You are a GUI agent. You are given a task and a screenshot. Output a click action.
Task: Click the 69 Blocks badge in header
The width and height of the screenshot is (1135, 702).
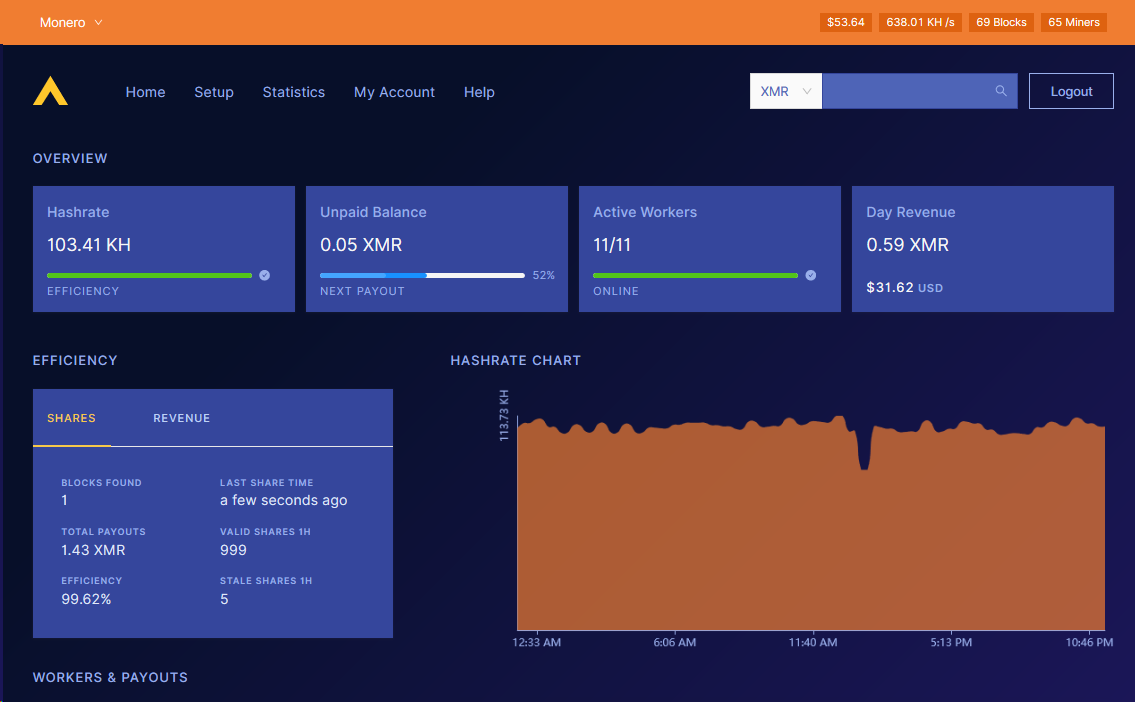click(x=1001, y=21)
